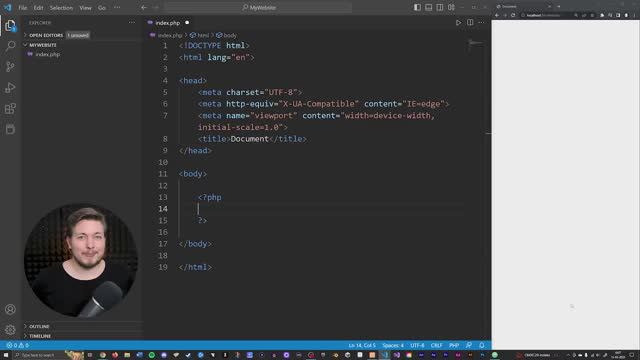
Task: Click Ln 14, Col 5 in status bar
Action: tap(362, 345)
